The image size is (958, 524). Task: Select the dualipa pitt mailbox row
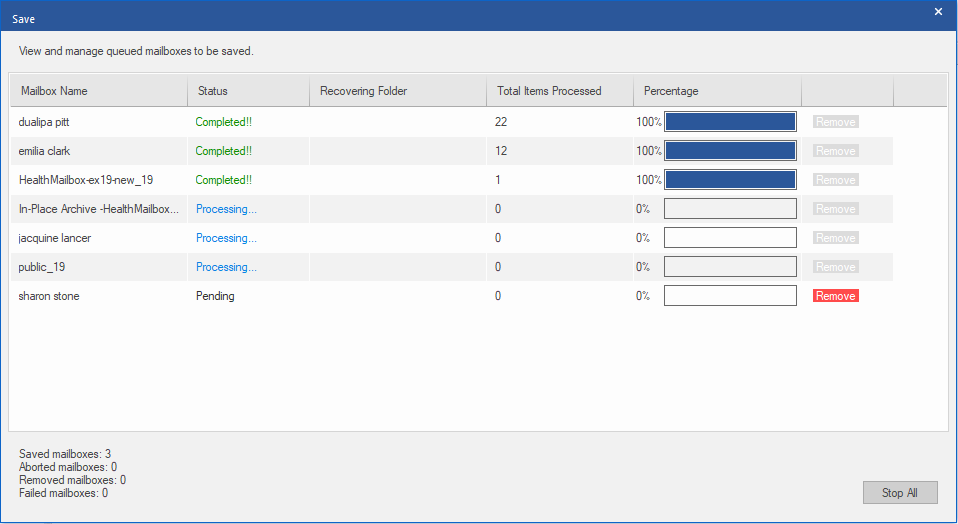[x=452, y=122]
